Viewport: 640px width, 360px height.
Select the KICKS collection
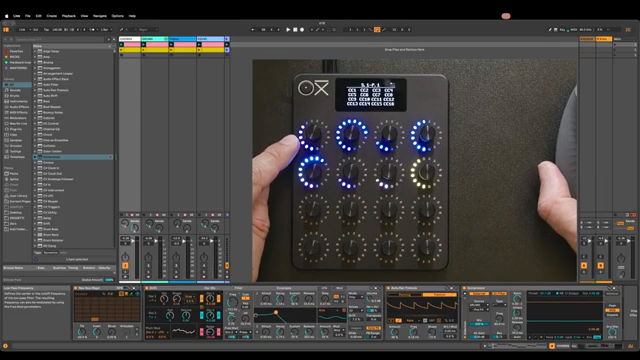tap(15, 57)
